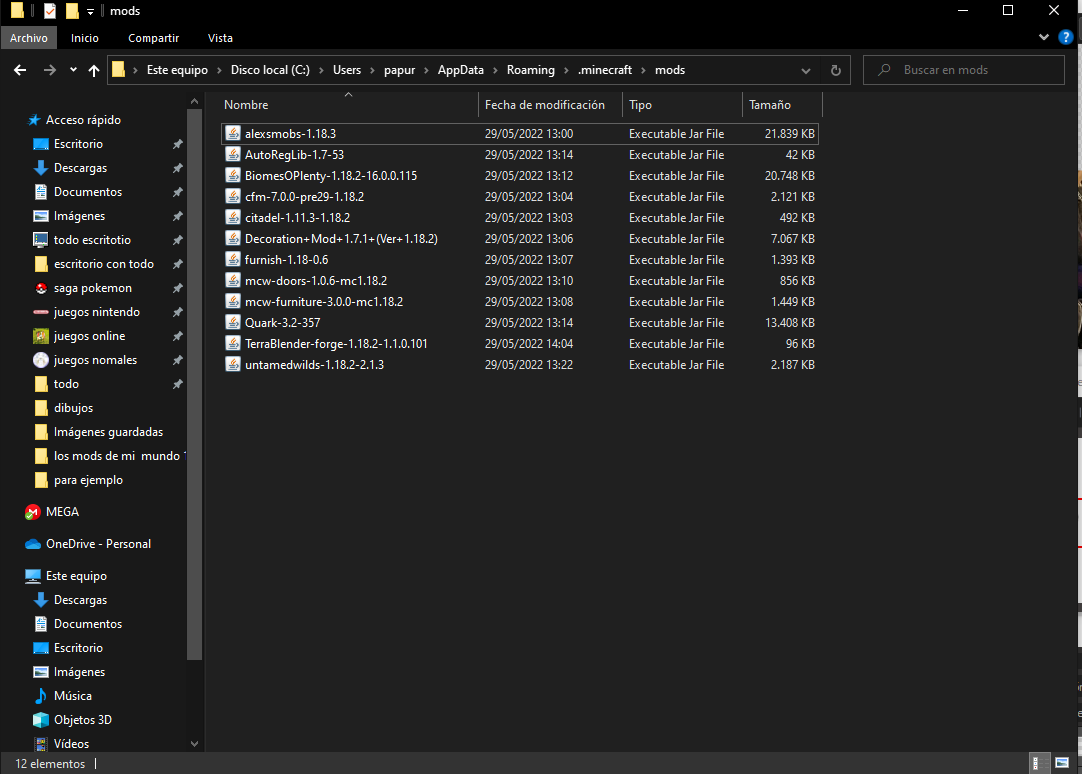
Task: Select papur breadcrumb segment
Action: point(400,70)
